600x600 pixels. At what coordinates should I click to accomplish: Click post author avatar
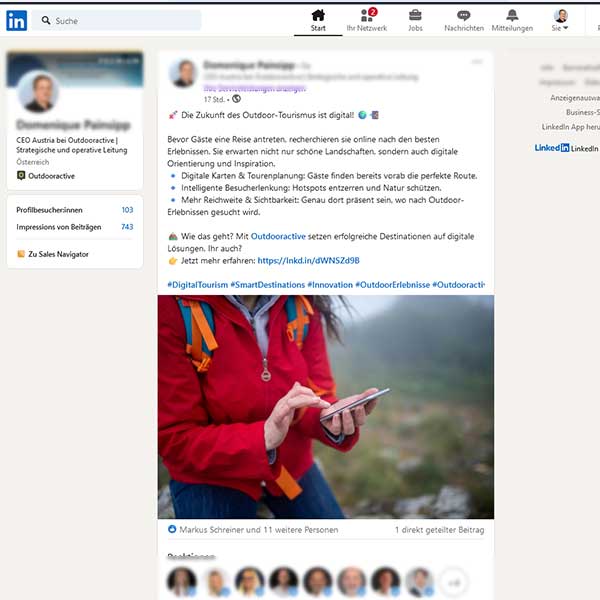click(x=183, y=73)
